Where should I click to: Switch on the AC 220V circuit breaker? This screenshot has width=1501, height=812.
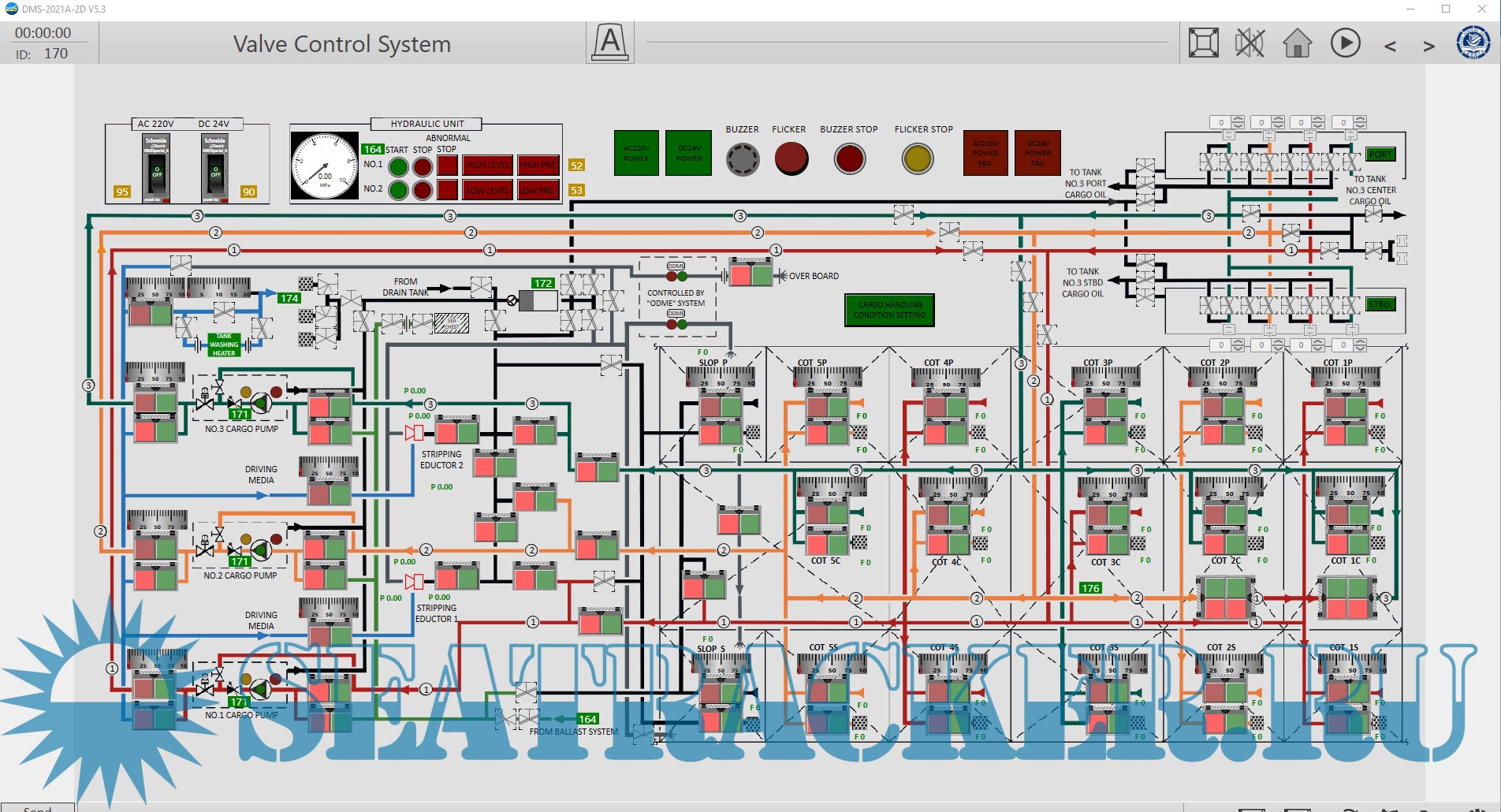click(x=156, y=169)
